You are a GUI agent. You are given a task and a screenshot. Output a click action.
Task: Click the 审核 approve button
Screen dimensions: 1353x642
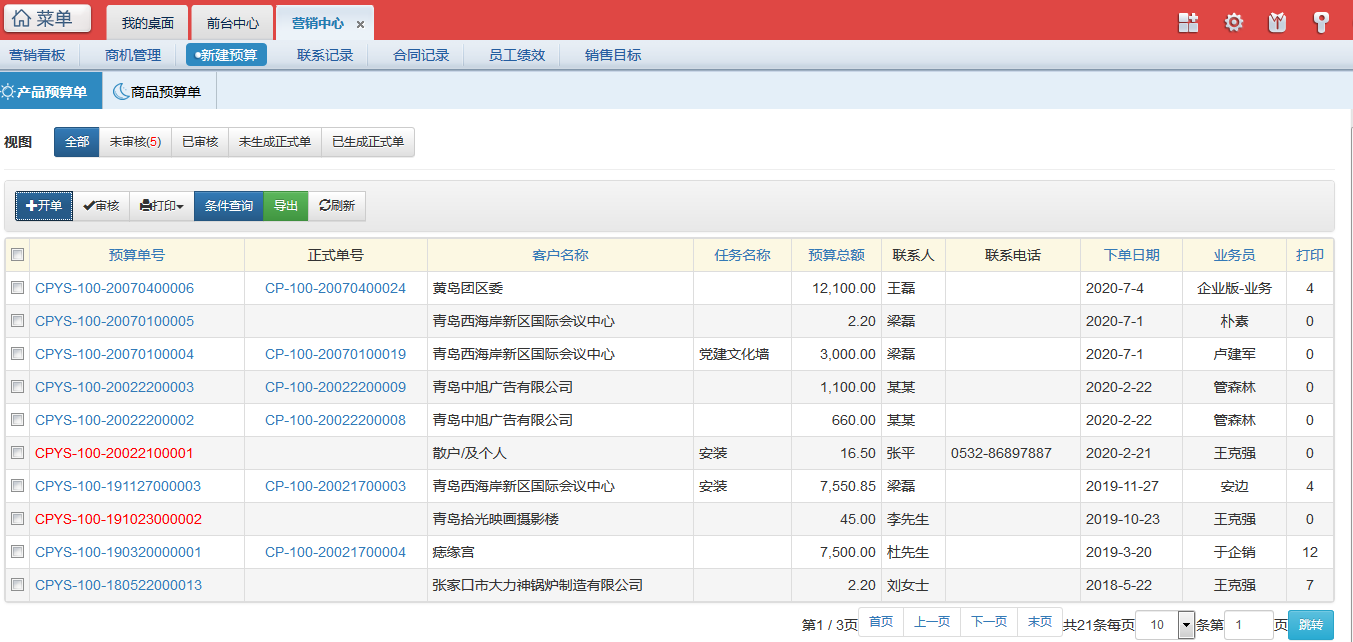pos(101,205)
